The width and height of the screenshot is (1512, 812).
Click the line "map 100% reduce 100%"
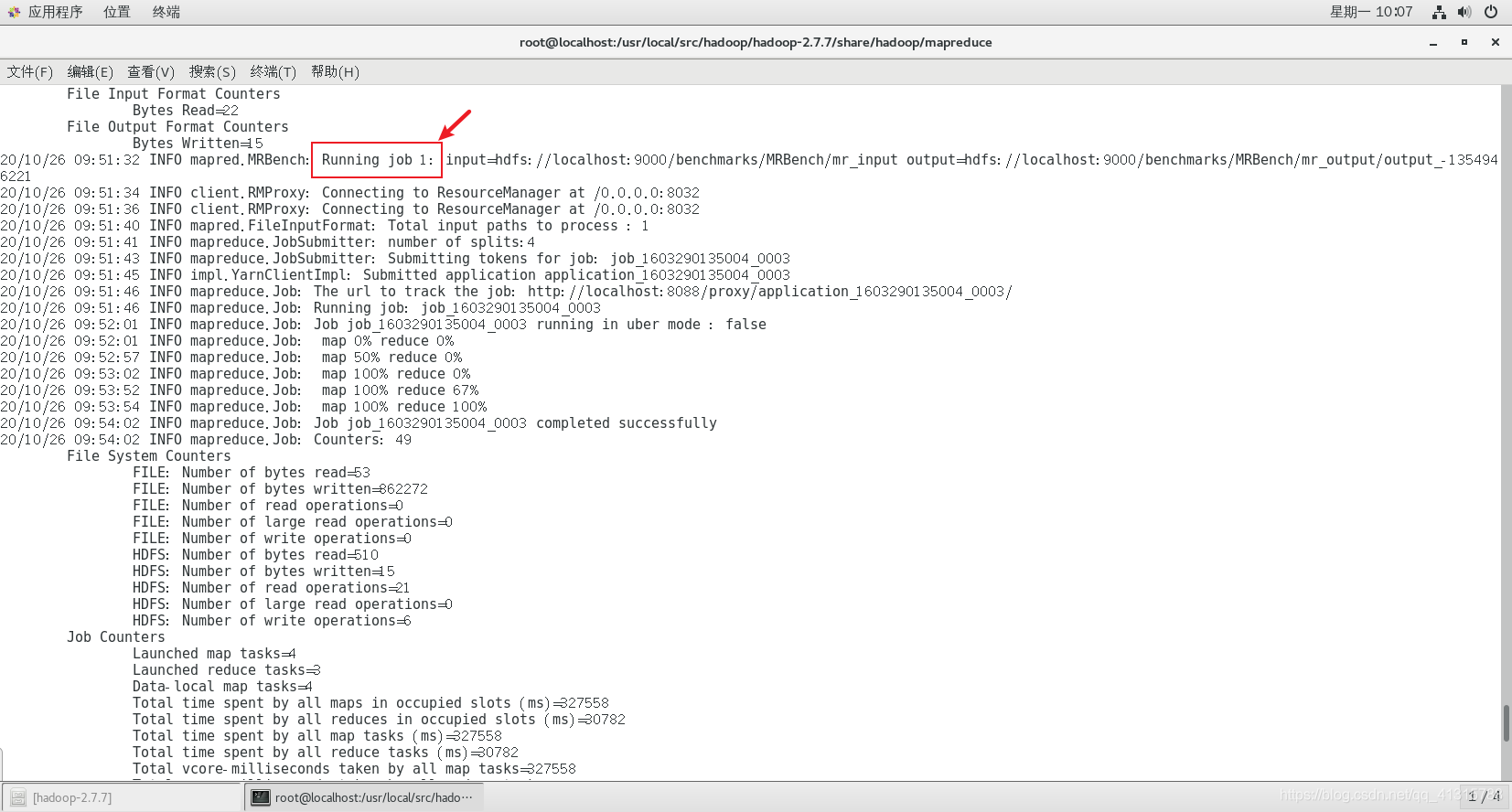coord(404,407)
